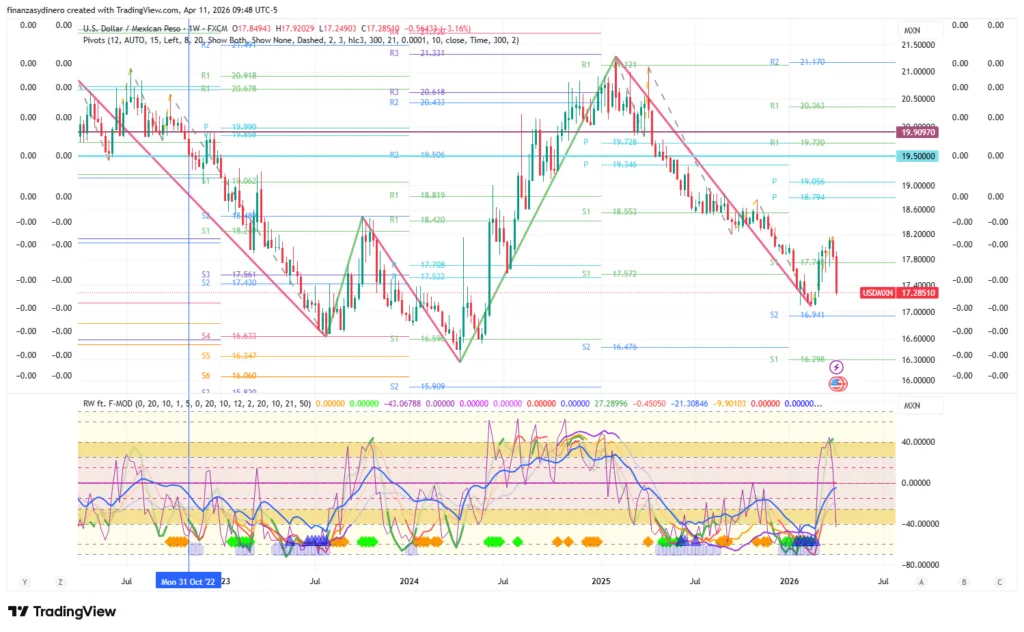Open the MXN currency selector on price axis
Viewport: 1024px width, 632px height.
tap(911, 30)
